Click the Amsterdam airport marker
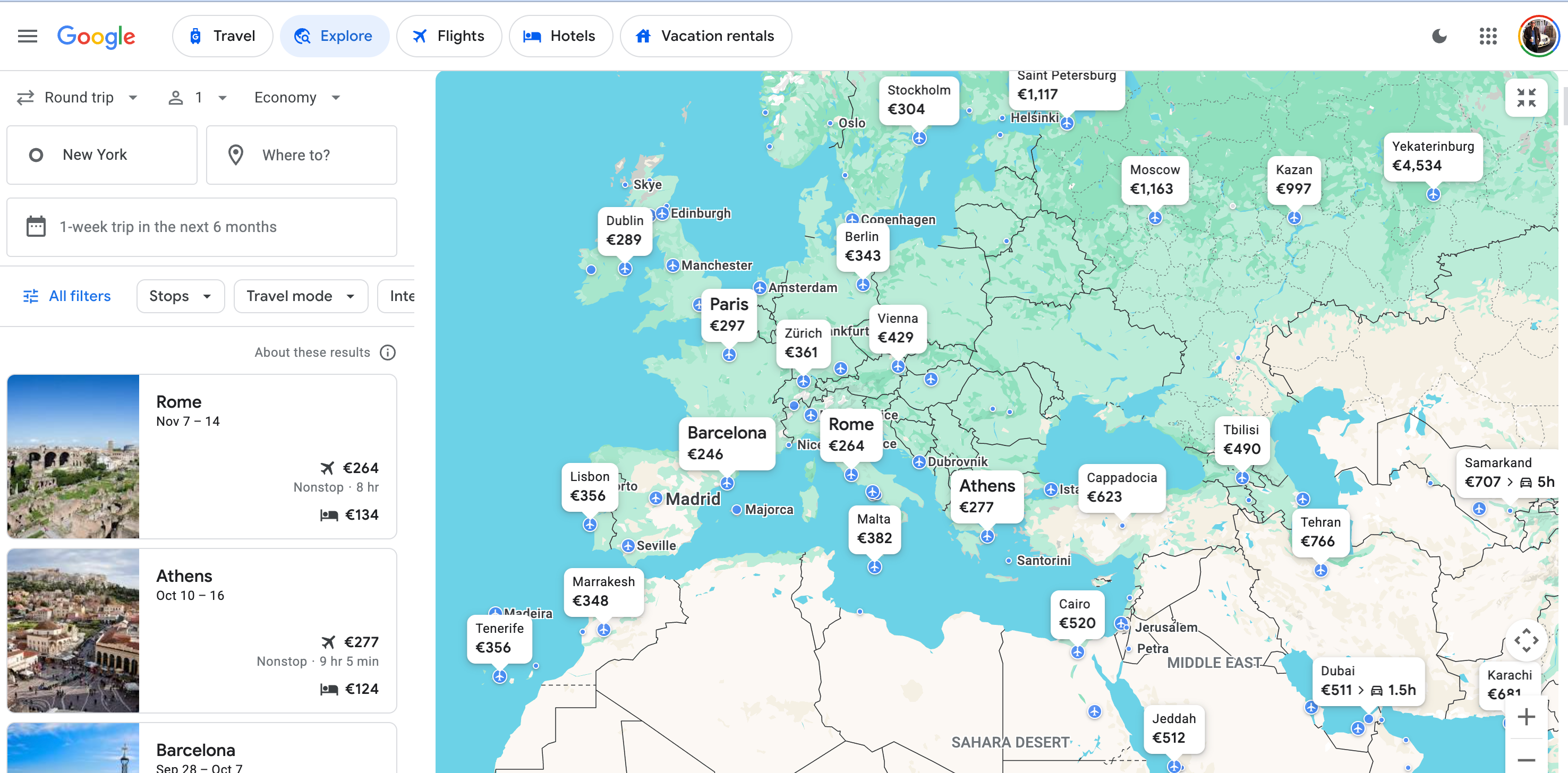 tap(760, 288)
